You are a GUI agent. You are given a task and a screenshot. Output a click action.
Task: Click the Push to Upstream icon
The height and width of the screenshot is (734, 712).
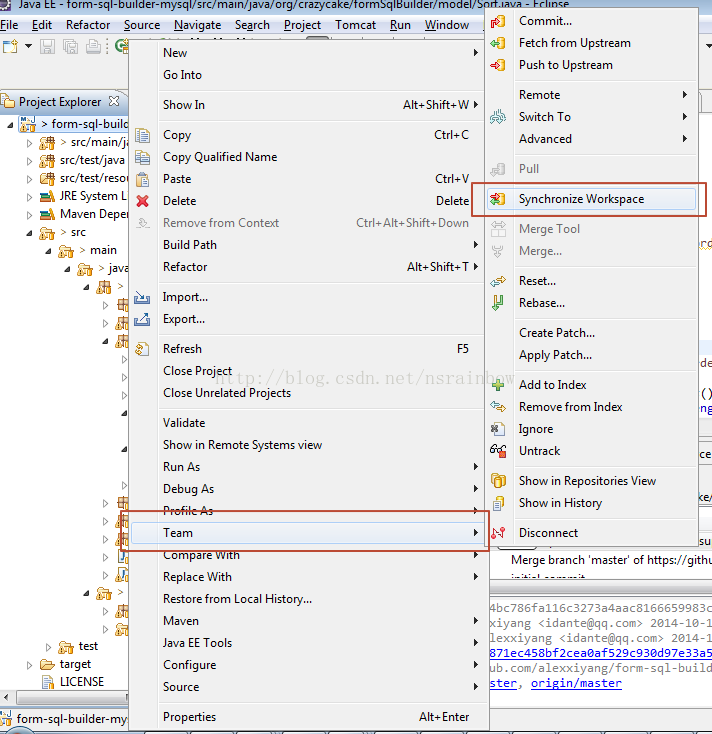tap(498, 65)
